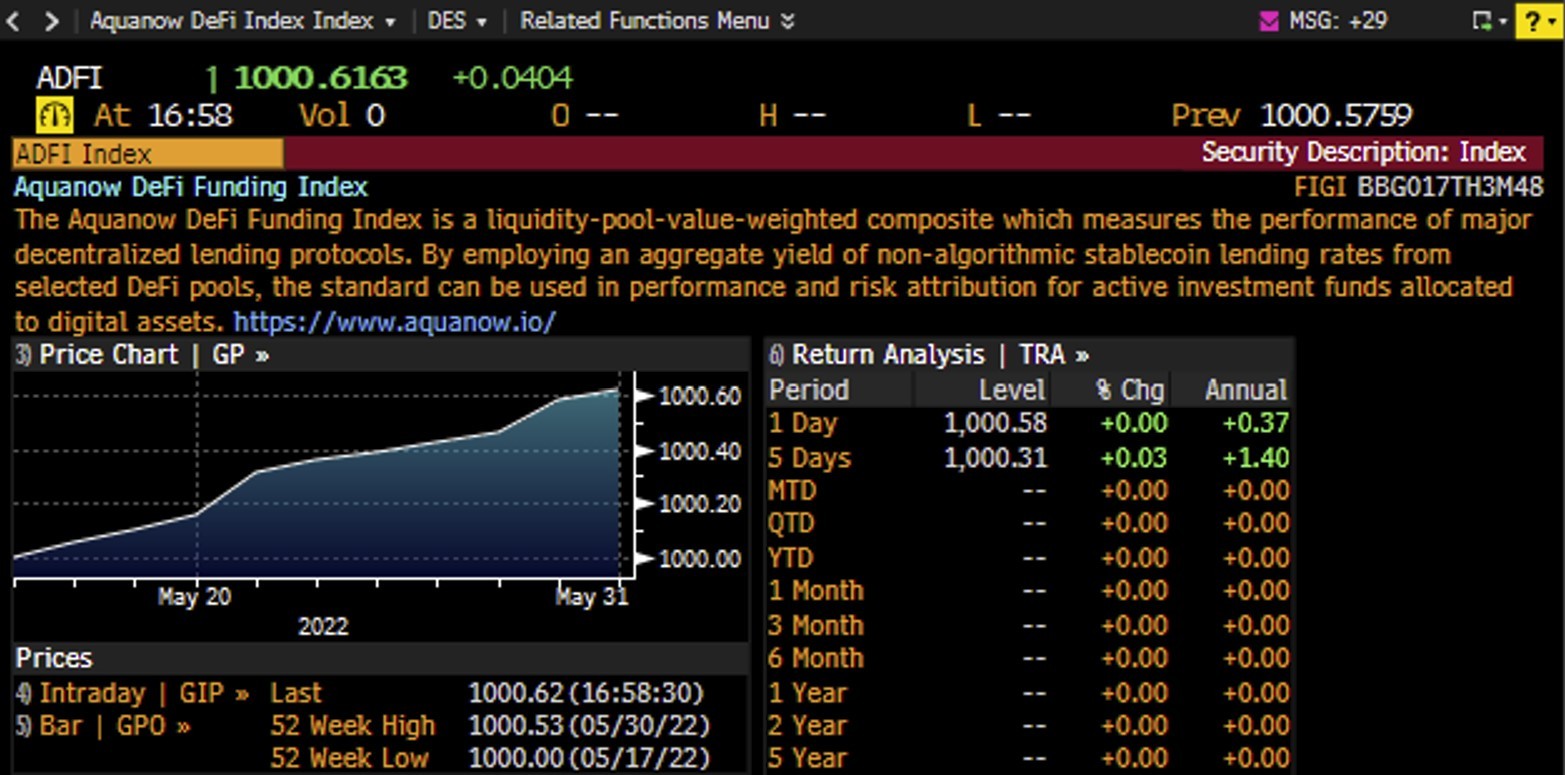This screenshot has width=1565, height=775.
Task: Click the Security Description: Index header
Action: click(1363, 153)
